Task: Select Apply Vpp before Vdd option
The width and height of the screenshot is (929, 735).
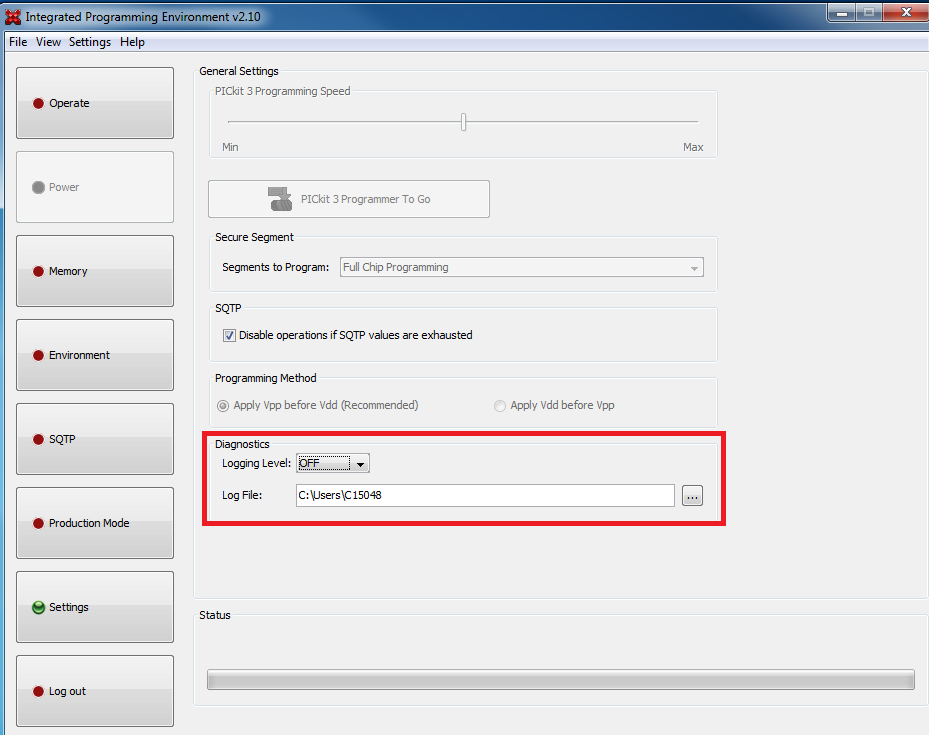Action: click(222, 405)
